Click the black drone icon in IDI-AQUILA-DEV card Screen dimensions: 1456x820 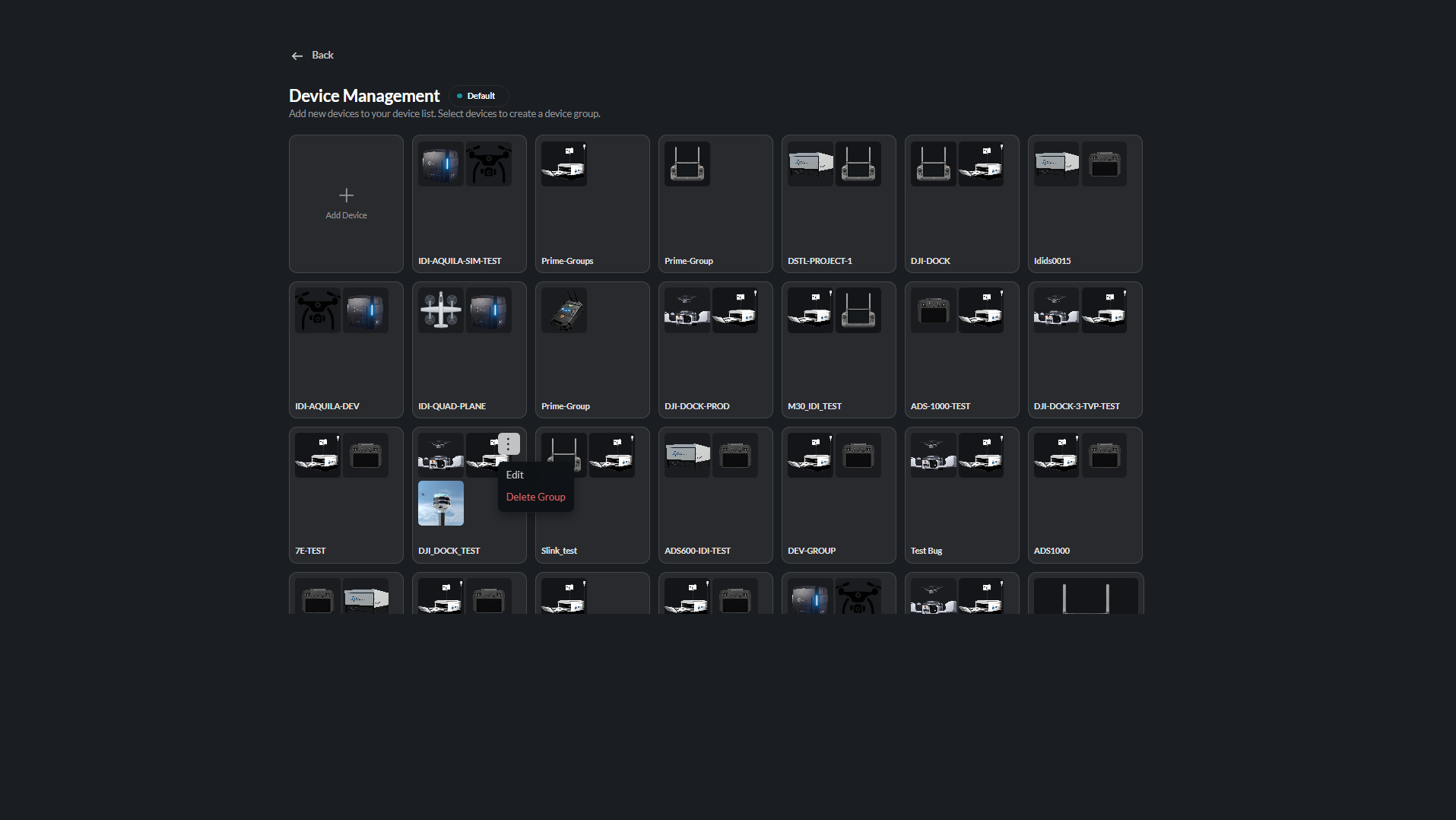318,310
